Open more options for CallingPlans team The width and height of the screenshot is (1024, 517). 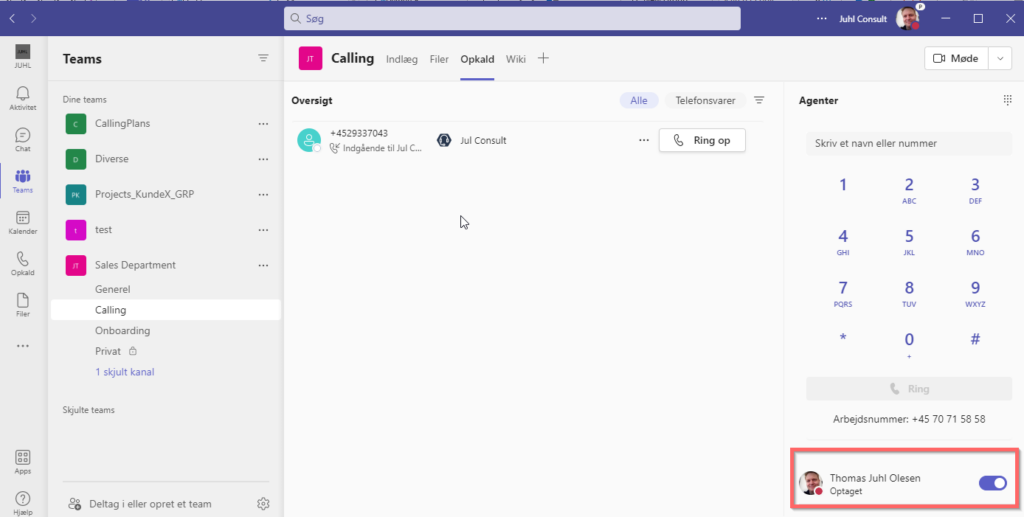(x=263, y=123)
